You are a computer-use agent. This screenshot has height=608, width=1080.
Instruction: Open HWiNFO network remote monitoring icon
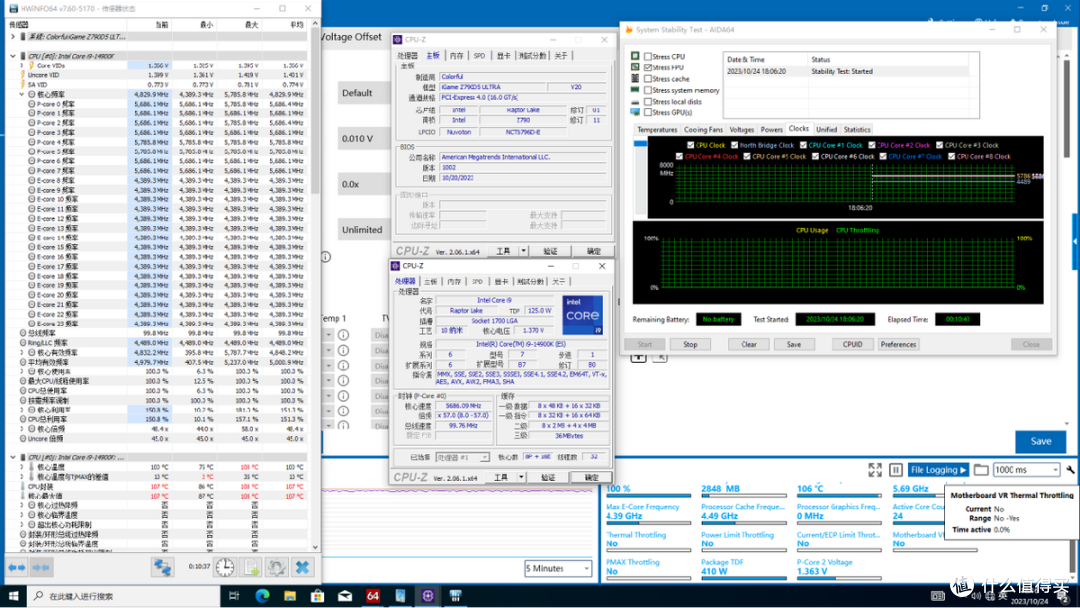point(163,567)
